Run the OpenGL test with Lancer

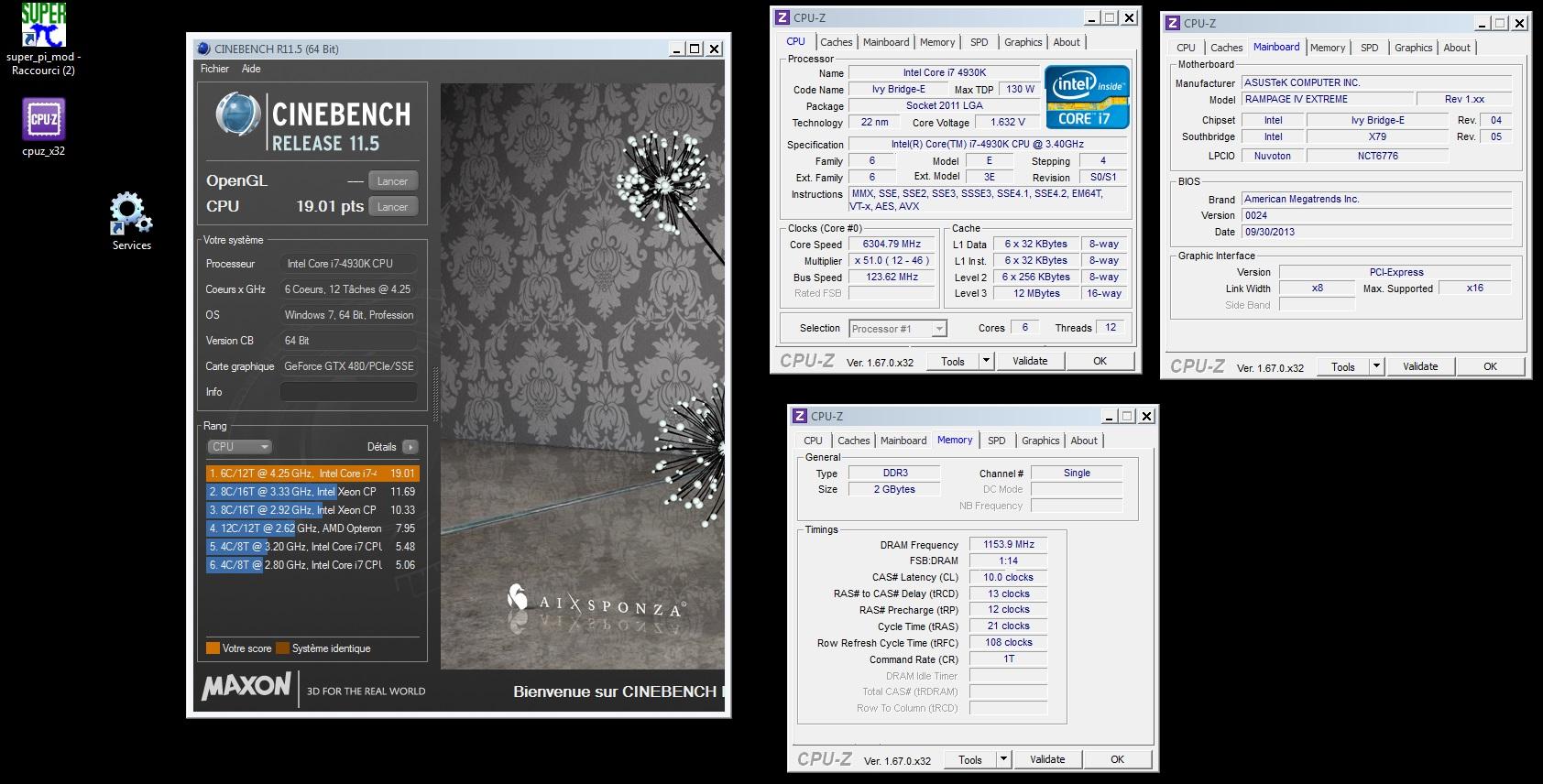click(x=393, y=181)
